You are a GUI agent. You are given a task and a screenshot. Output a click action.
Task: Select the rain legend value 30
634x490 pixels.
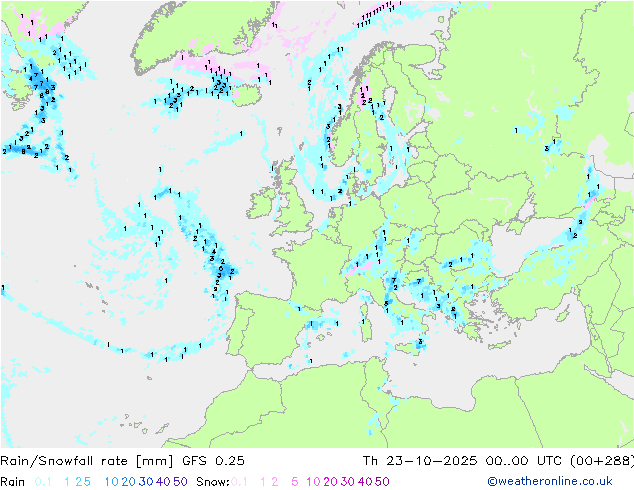[x=146, y=482]
